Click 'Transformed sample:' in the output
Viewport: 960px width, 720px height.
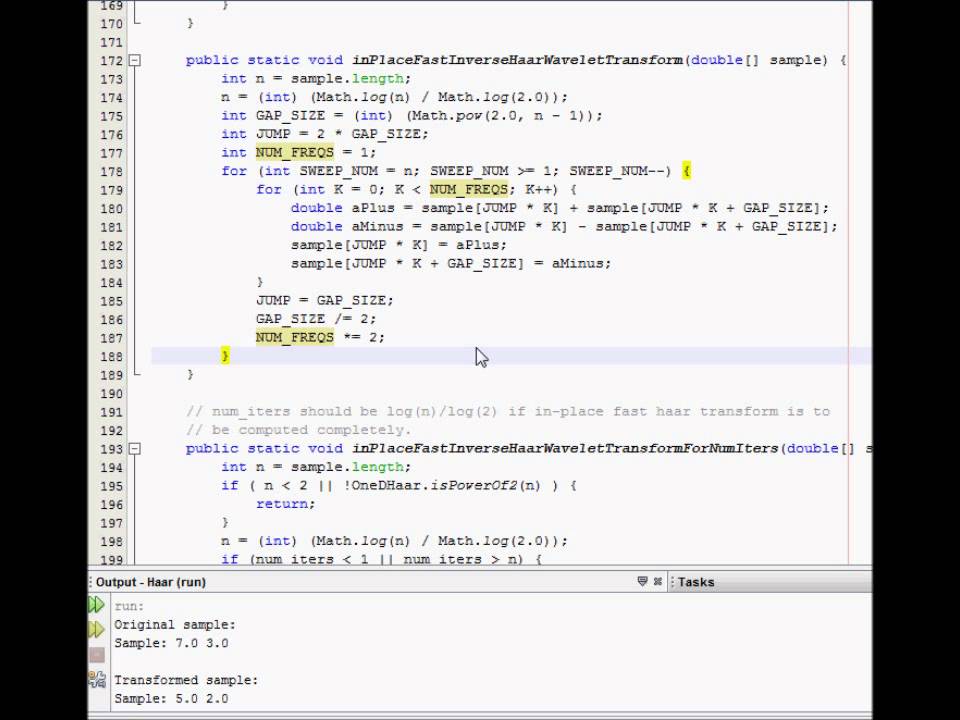click(186, 680)
